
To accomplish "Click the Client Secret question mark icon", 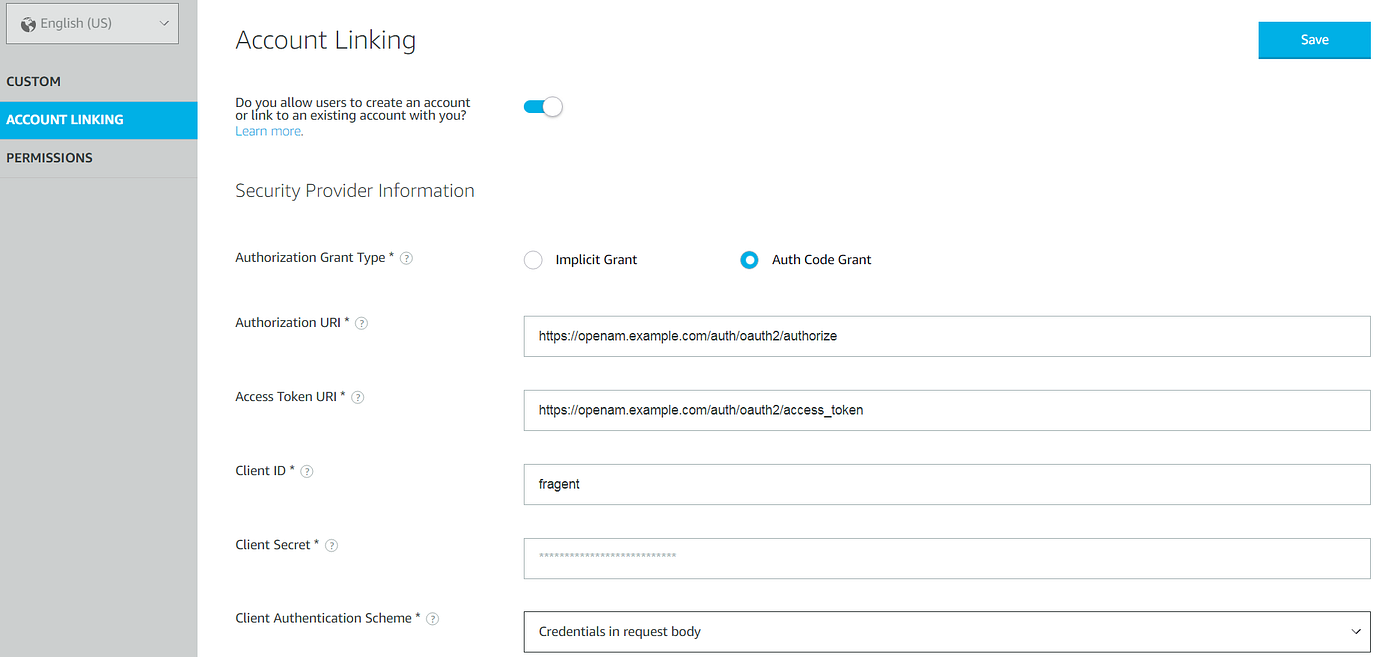I will click(331, 544).
